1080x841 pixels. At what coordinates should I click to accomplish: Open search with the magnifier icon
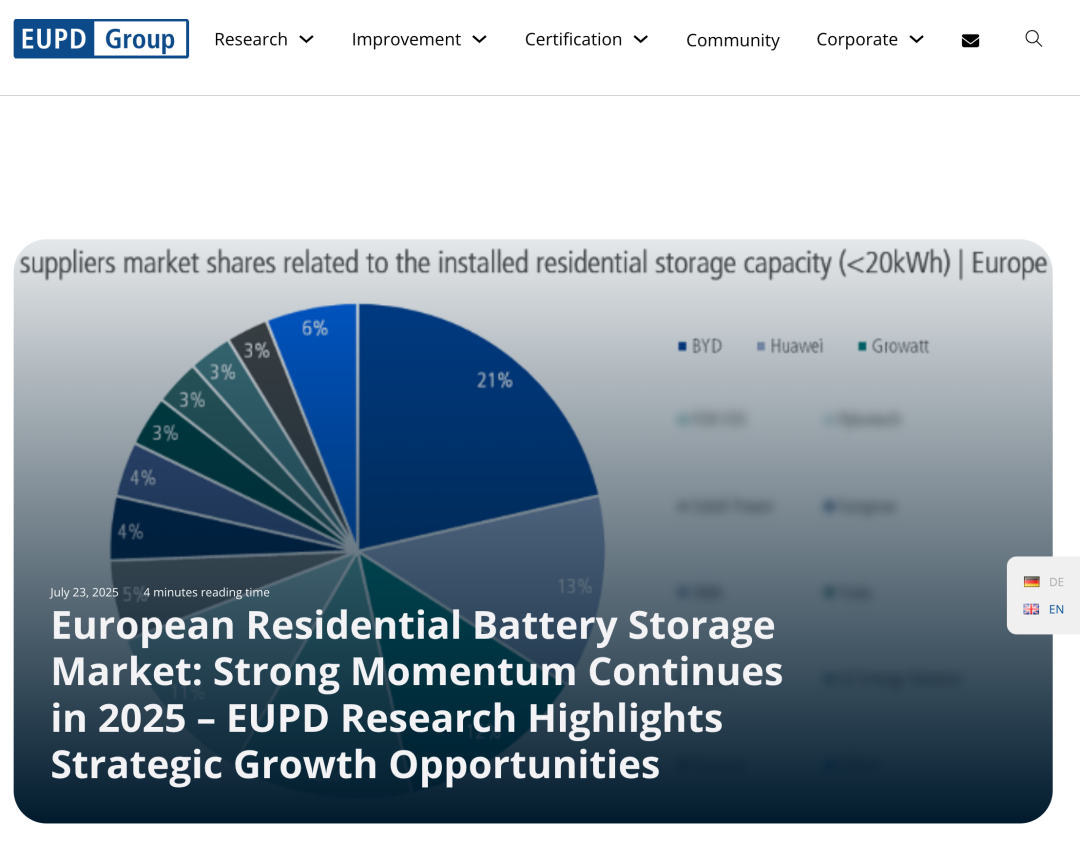point(1034,39)
